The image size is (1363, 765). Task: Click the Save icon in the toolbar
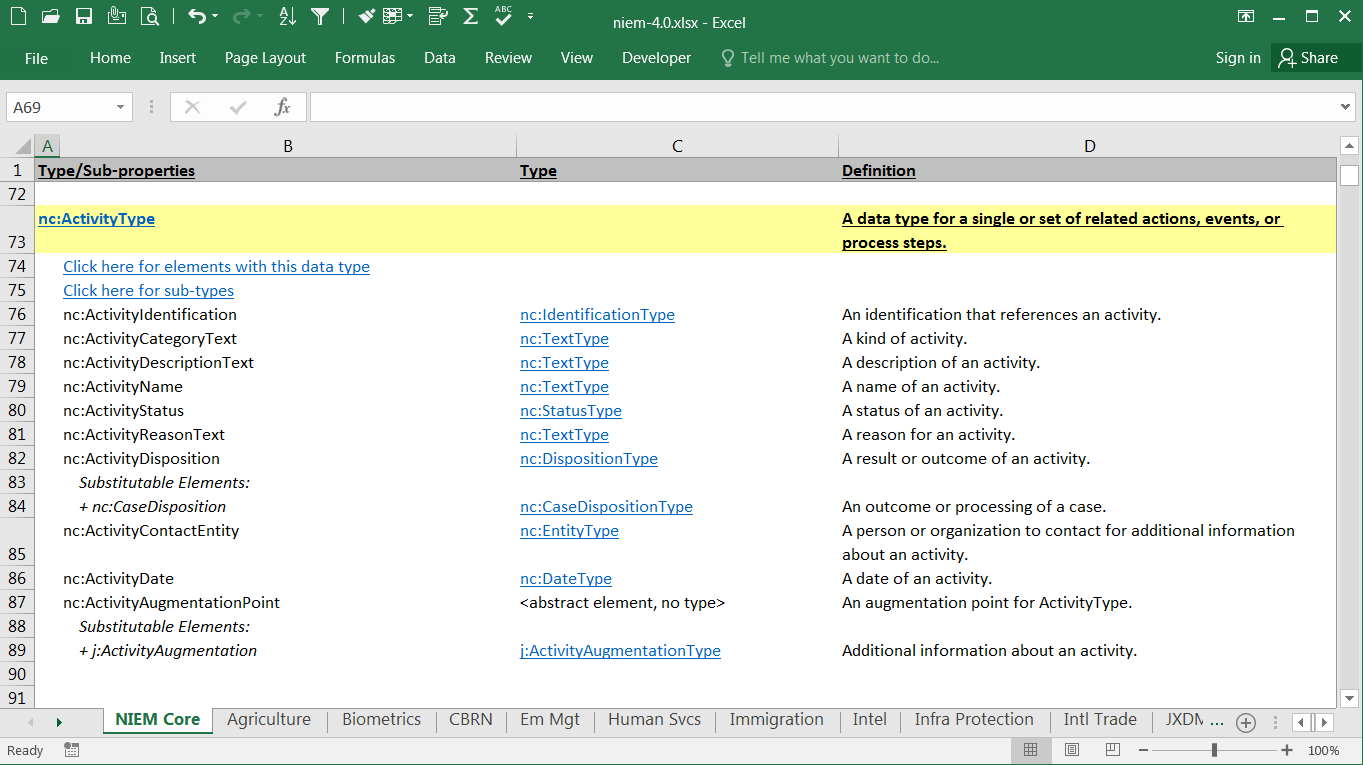click(84, 16)
